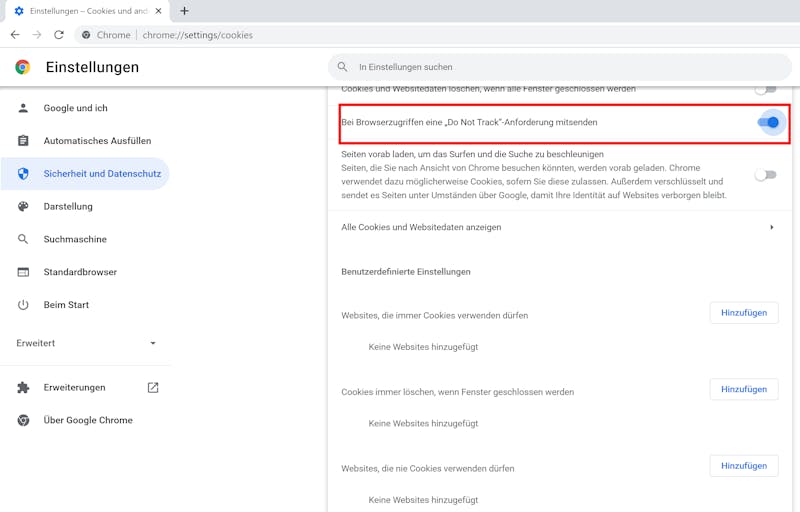Open Automatisches Ausfüllen clipboard icon
This screenshot has width=800, height=512.
pos(23,141)
